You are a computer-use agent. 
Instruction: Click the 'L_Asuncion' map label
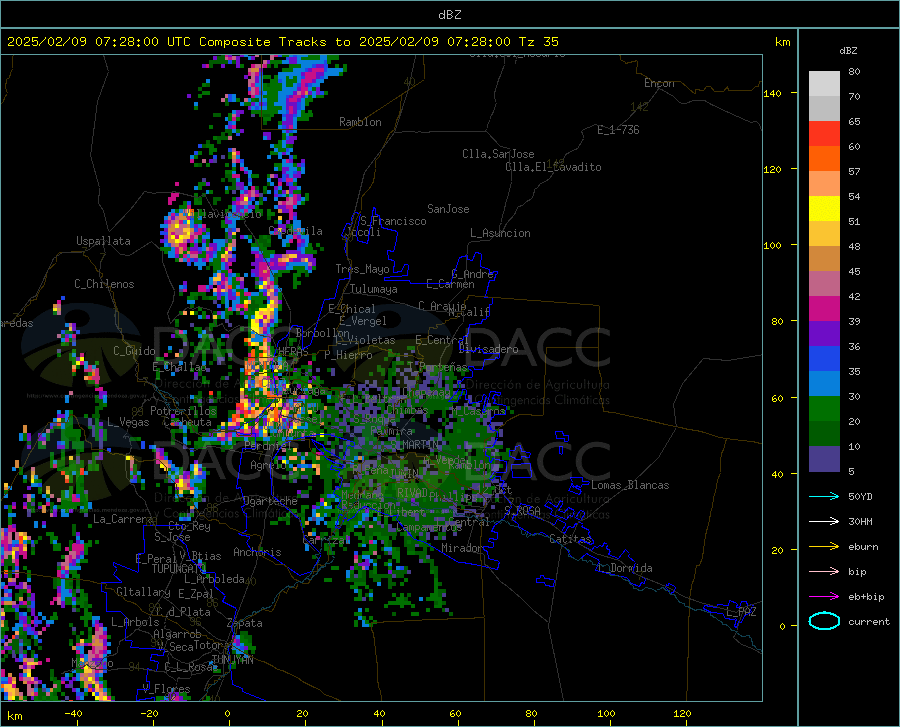[x=500, y=233]
